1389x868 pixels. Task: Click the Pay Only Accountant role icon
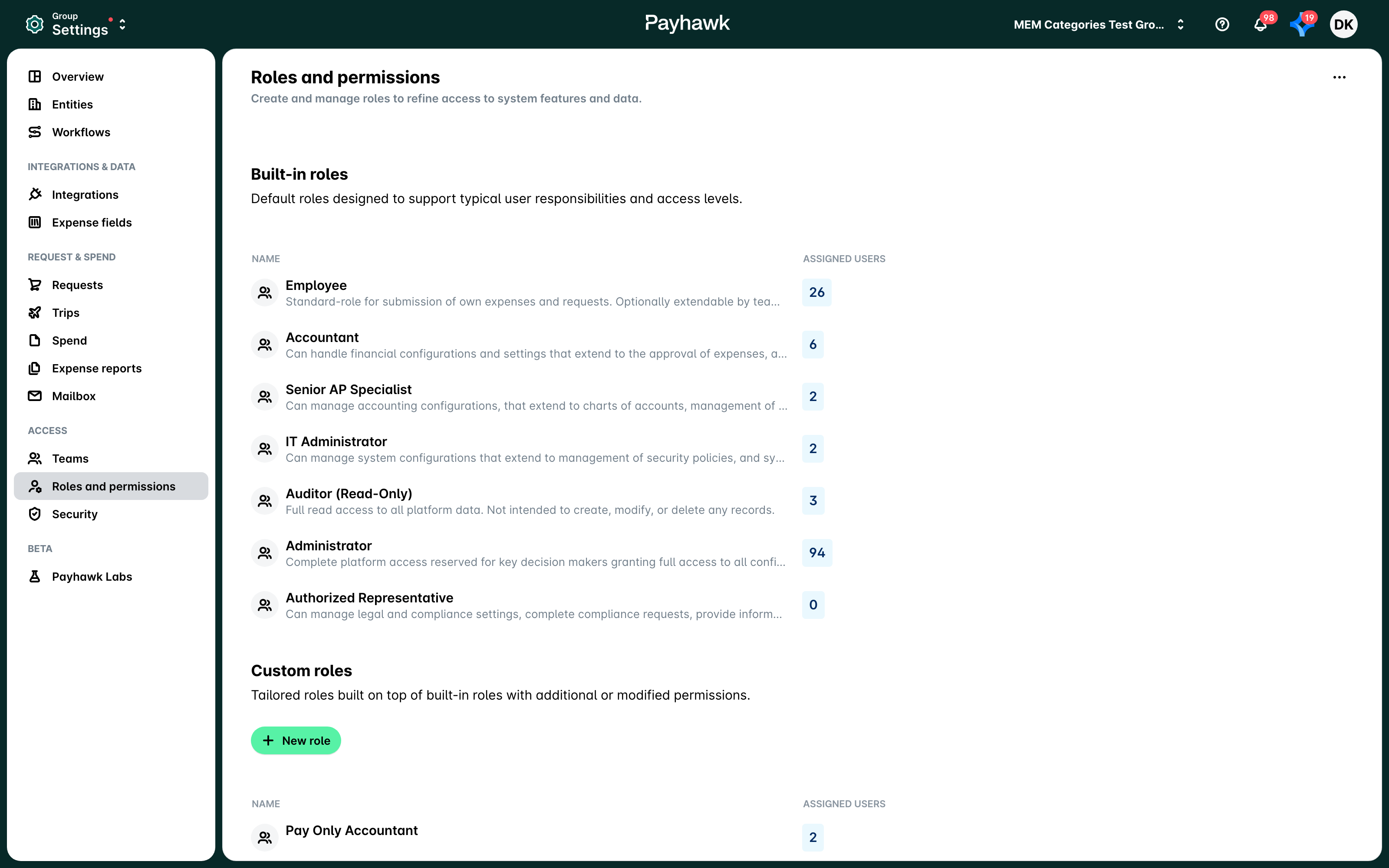click(x=265, y=838)
